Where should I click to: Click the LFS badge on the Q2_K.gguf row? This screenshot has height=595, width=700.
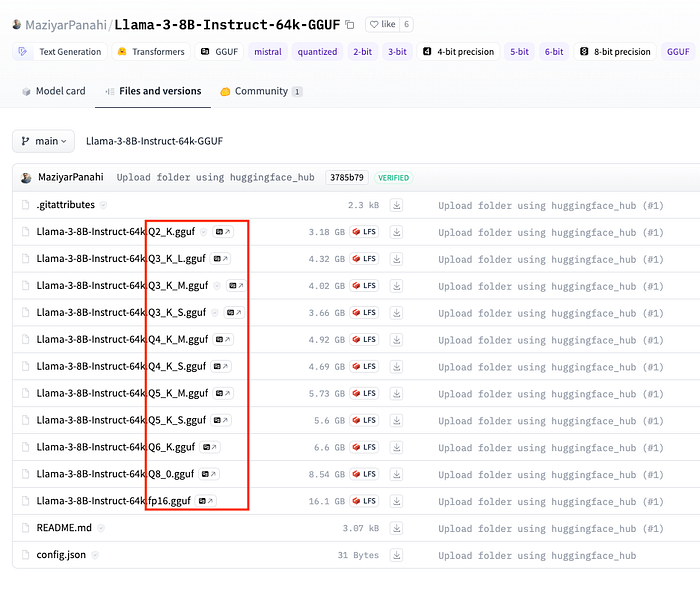(x=364, y=232)
